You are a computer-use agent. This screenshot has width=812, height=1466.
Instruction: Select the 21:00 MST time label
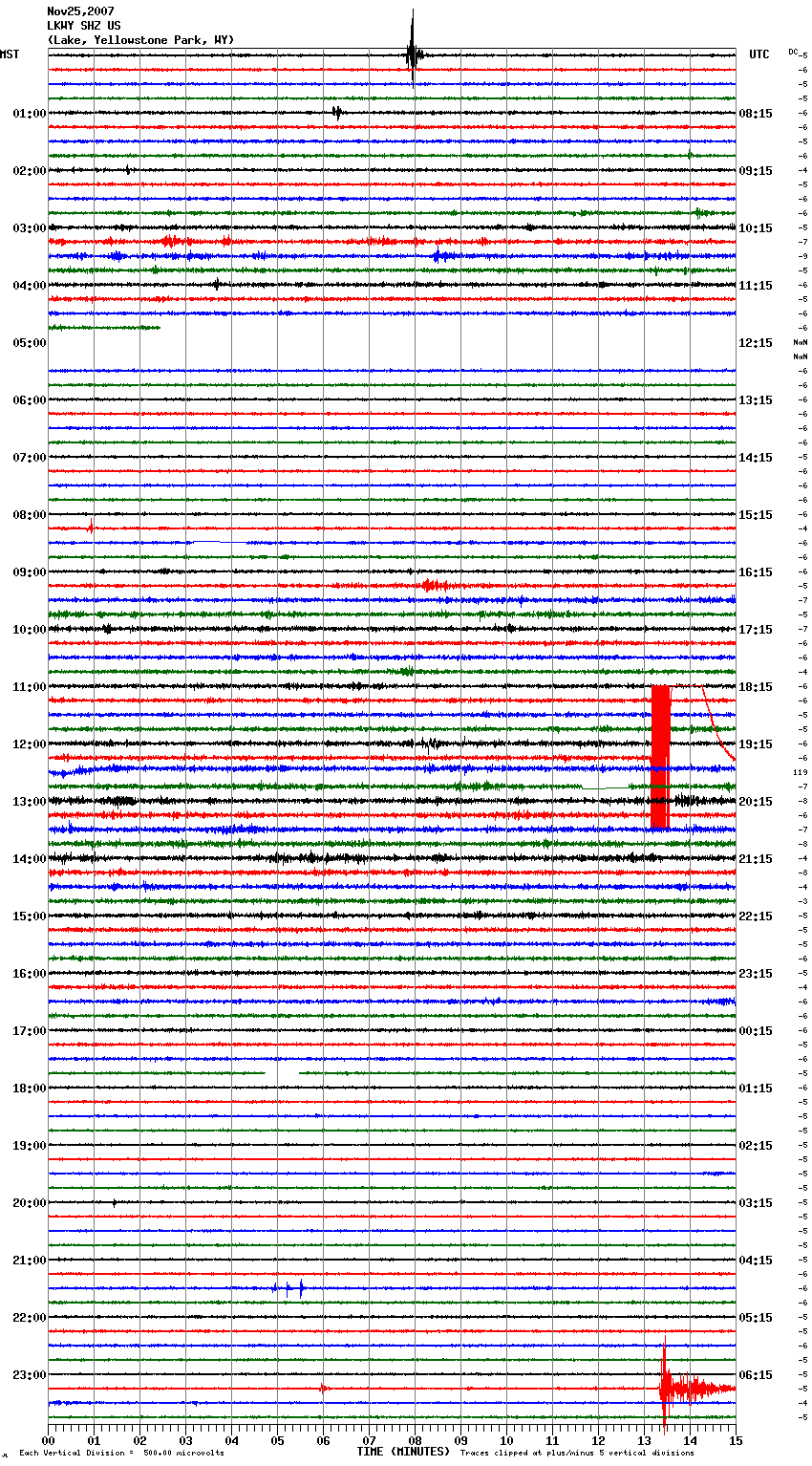click(x=30, y=1261)
